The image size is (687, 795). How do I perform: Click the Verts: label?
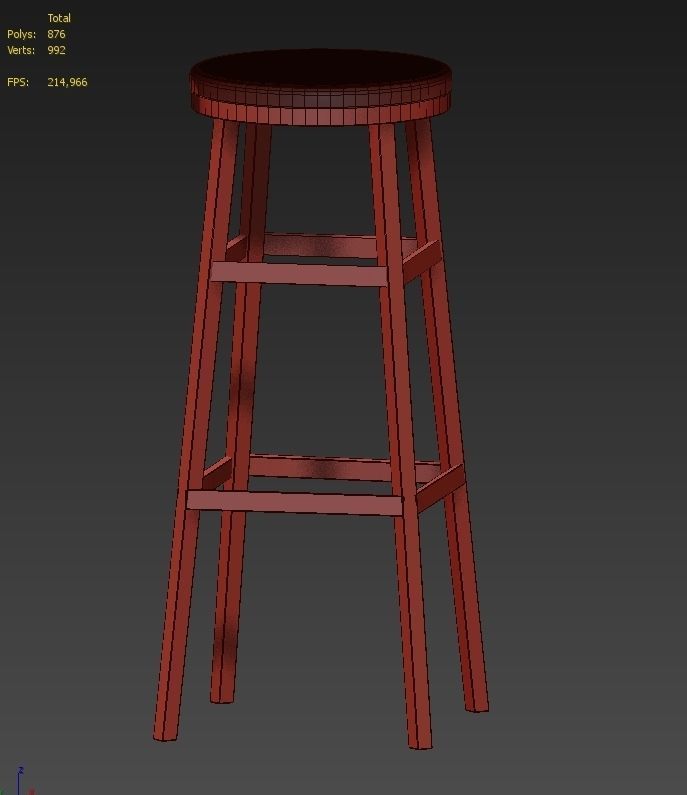click(x=21, y=50)
